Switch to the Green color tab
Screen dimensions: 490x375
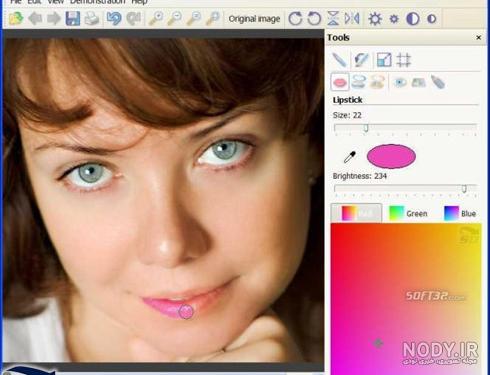pos(408,213)
